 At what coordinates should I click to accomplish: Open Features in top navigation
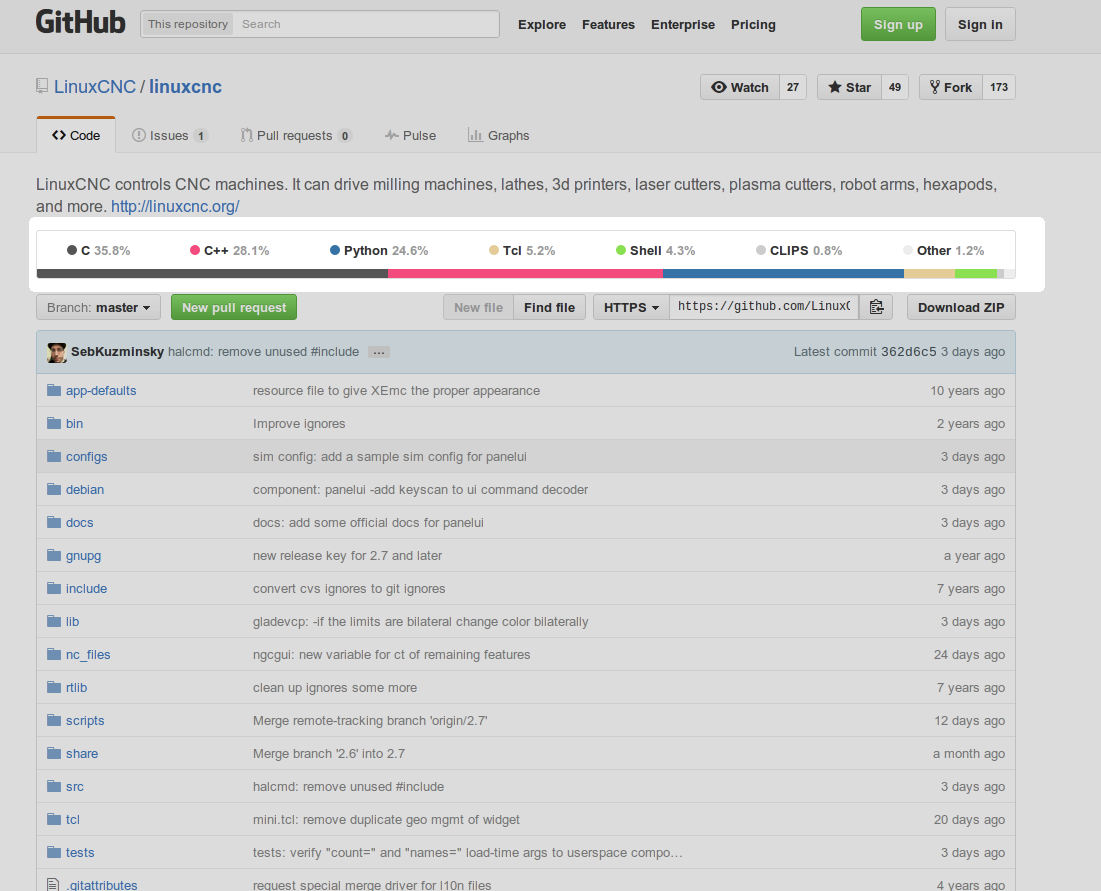pos(608,25)
